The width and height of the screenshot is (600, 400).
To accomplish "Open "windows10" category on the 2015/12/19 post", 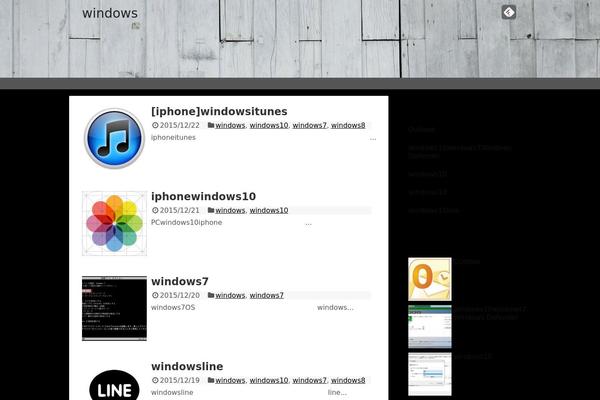I will click(x=269, y=380).
